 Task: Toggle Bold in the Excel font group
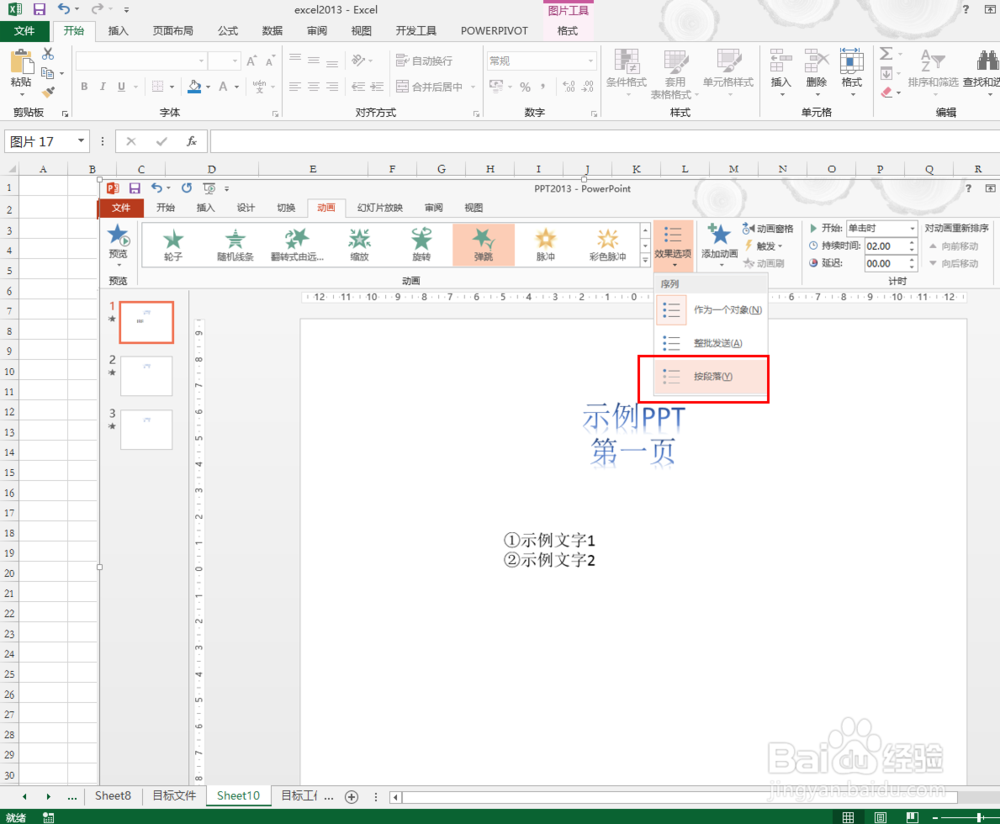(84, 86)
